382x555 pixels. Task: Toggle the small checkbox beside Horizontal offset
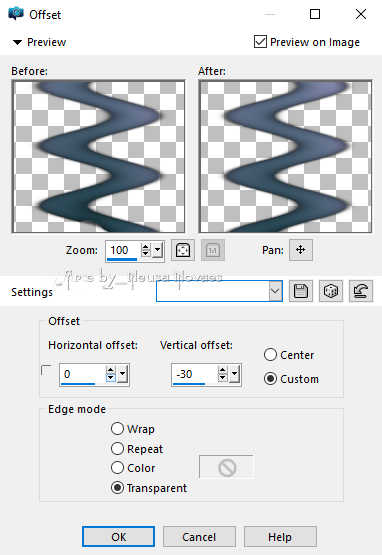click(46, 370)
